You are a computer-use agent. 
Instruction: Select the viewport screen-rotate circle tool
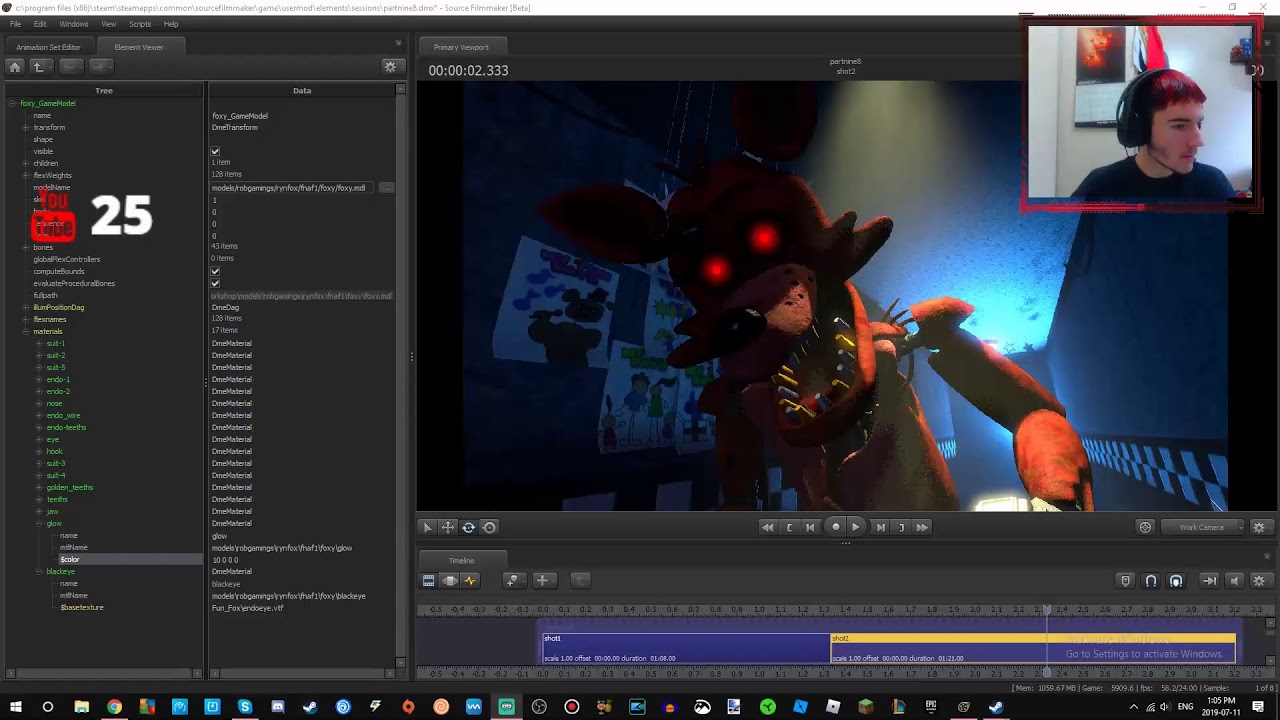(x=489, y=527)
